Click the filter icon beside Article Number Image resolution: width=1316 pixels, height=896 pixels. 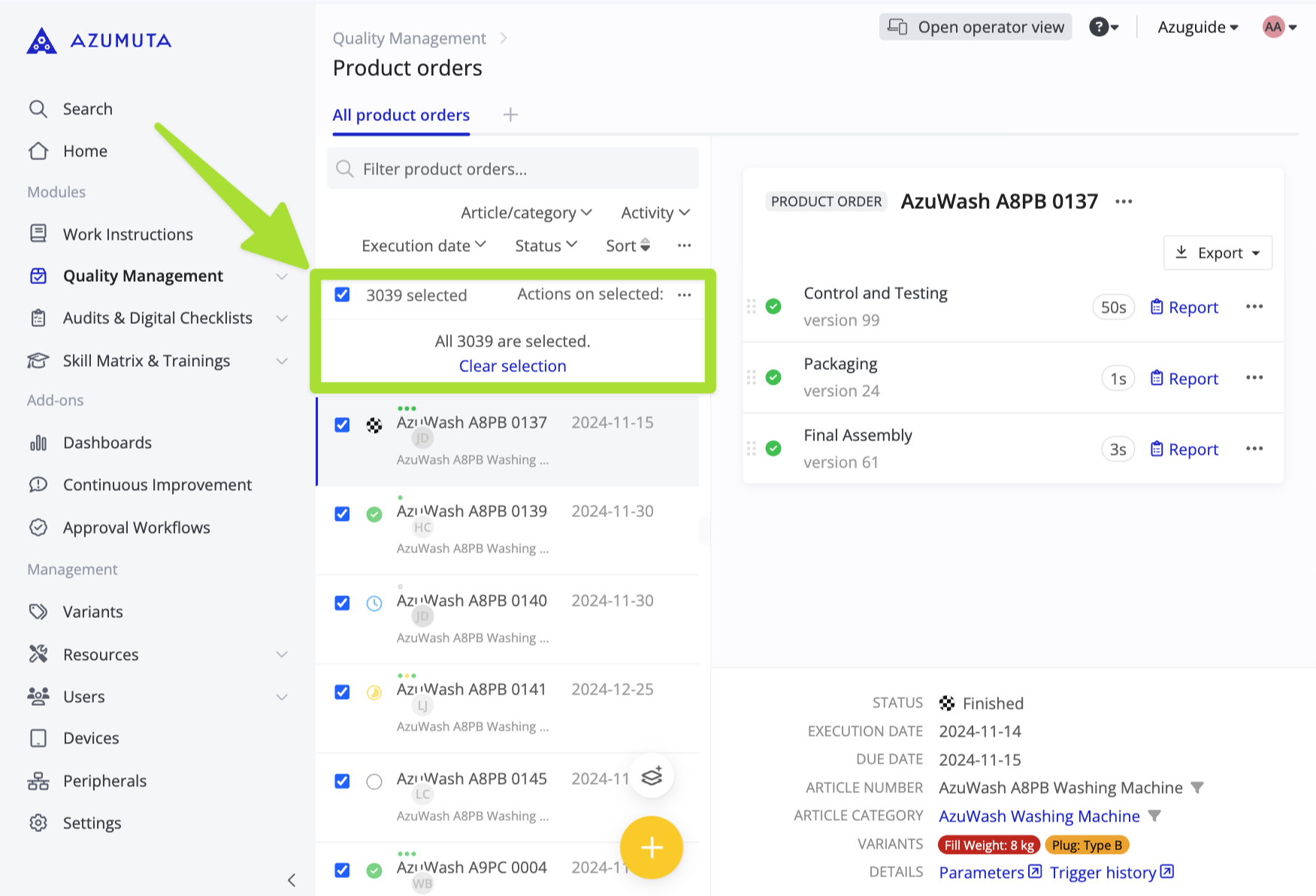tap(1197, 788)
